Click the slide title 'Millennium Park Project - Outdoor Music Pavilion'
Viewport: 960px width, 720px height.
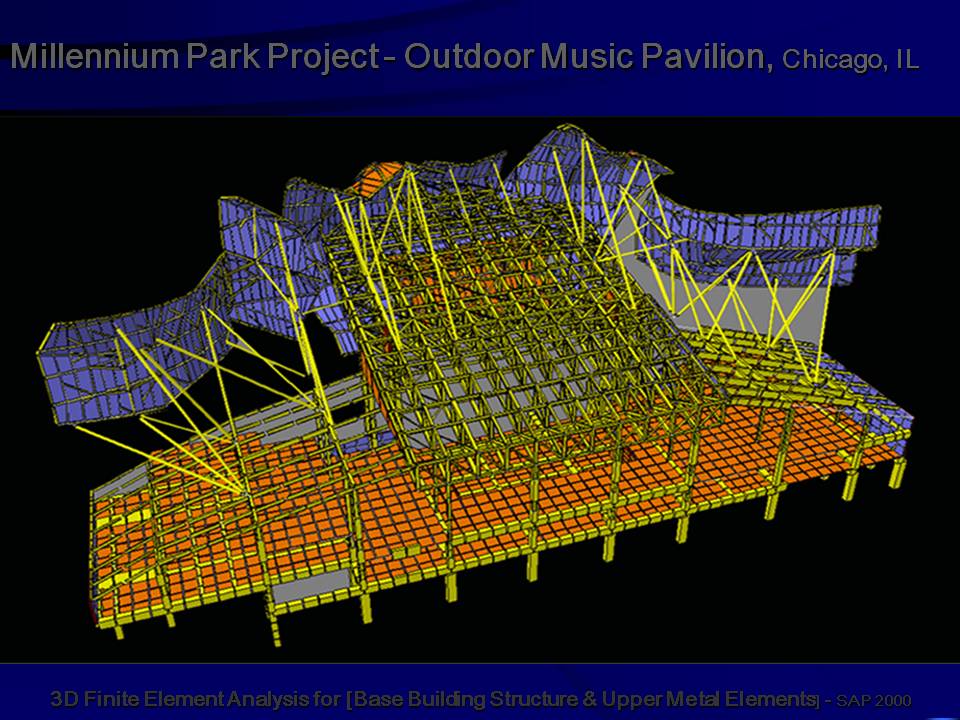(x=392, y=57)
